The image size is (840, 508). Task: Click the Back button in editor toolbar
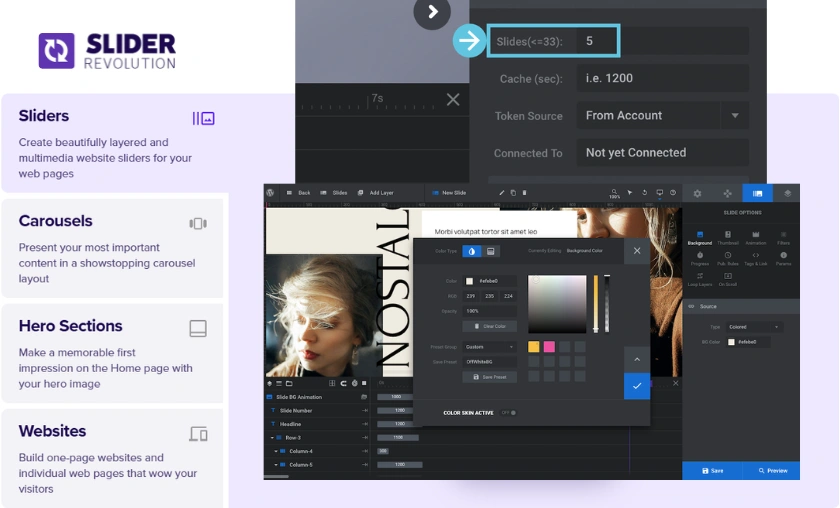point(299,193)
